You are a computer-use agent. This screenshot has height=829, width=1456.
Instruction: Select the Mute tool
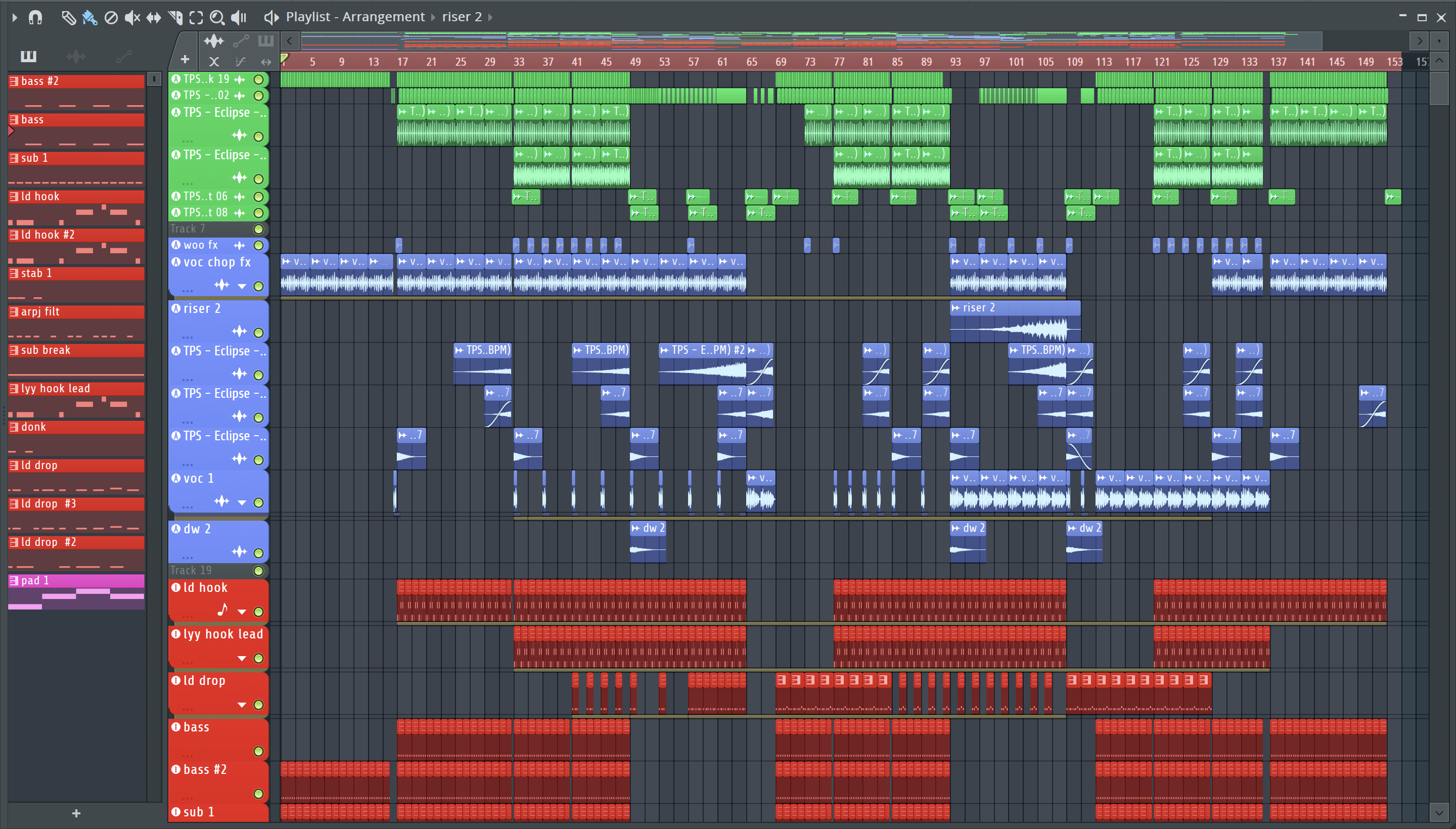click(x=132, y=18)
